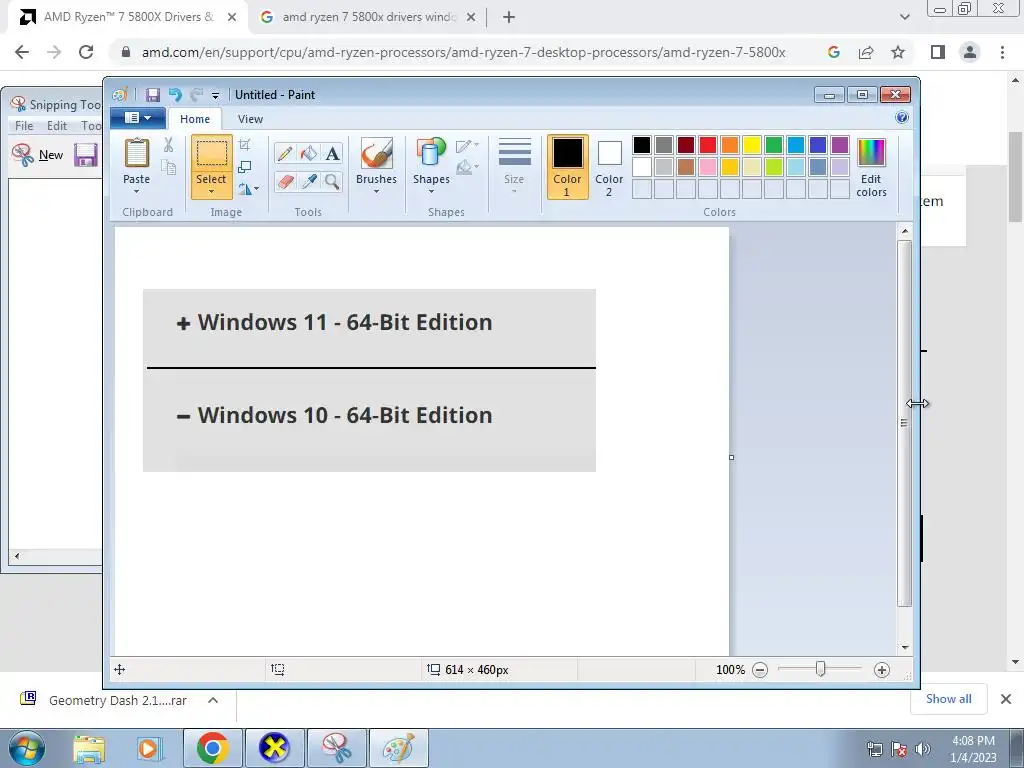Open Snipping Tool Edit menu
Image resolution: width=1024 pixels, height=768 pixels.
pyautogui.click(x=57, y=125)
